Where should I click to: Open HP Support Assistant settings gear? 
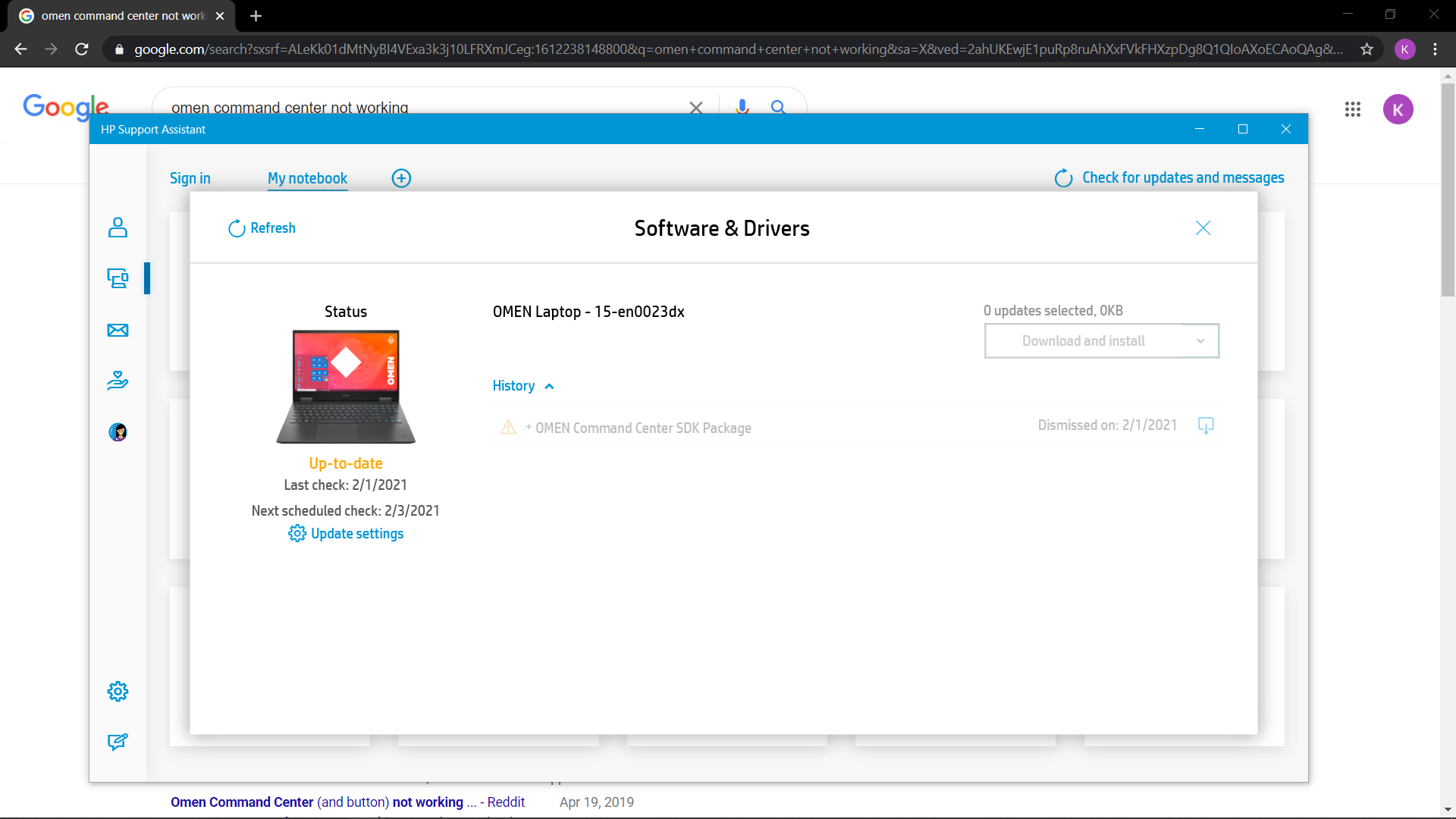(118, 692)
